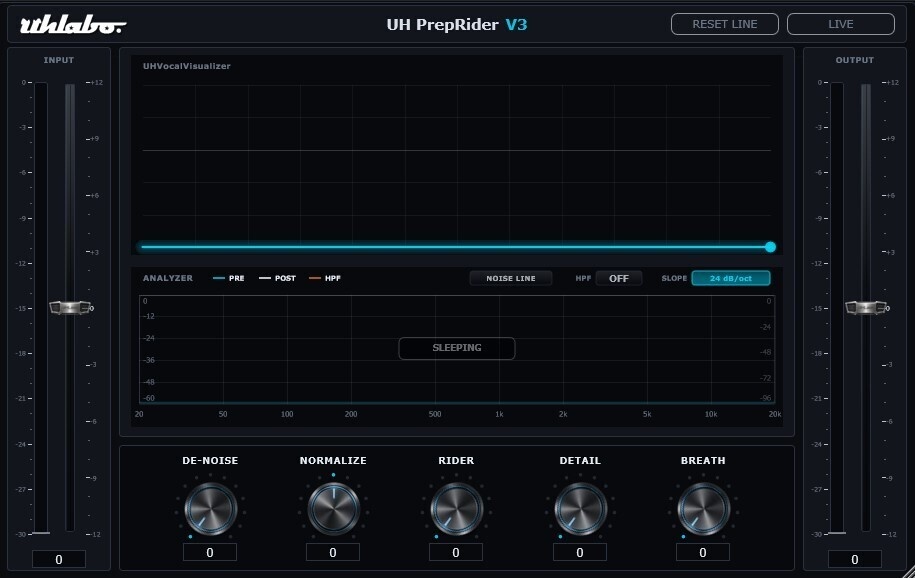Click the UH PrepRider V3 title
The height and width of the screenshot is (578, 915).
pos(457,25)
